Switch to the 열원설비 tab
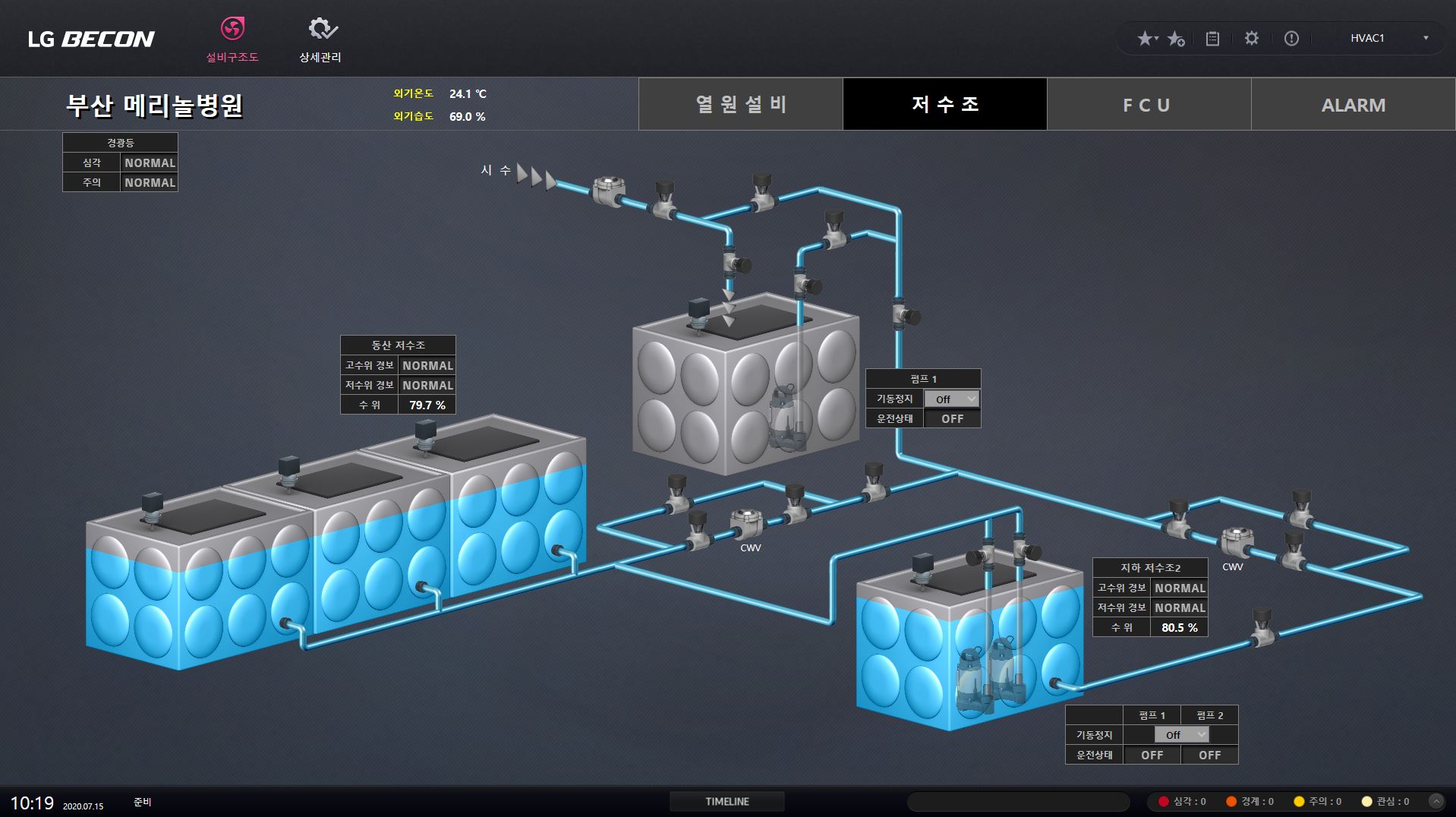Viewport: 1456px width, 817px height. [741, 104]
